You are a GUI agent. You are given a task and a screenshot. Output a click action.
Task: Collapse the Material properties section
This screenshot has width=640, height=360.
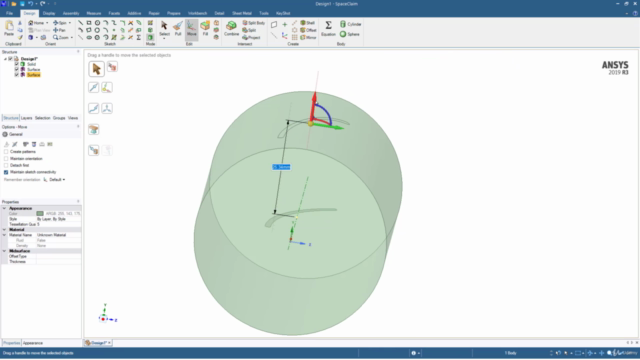point(4,230)
